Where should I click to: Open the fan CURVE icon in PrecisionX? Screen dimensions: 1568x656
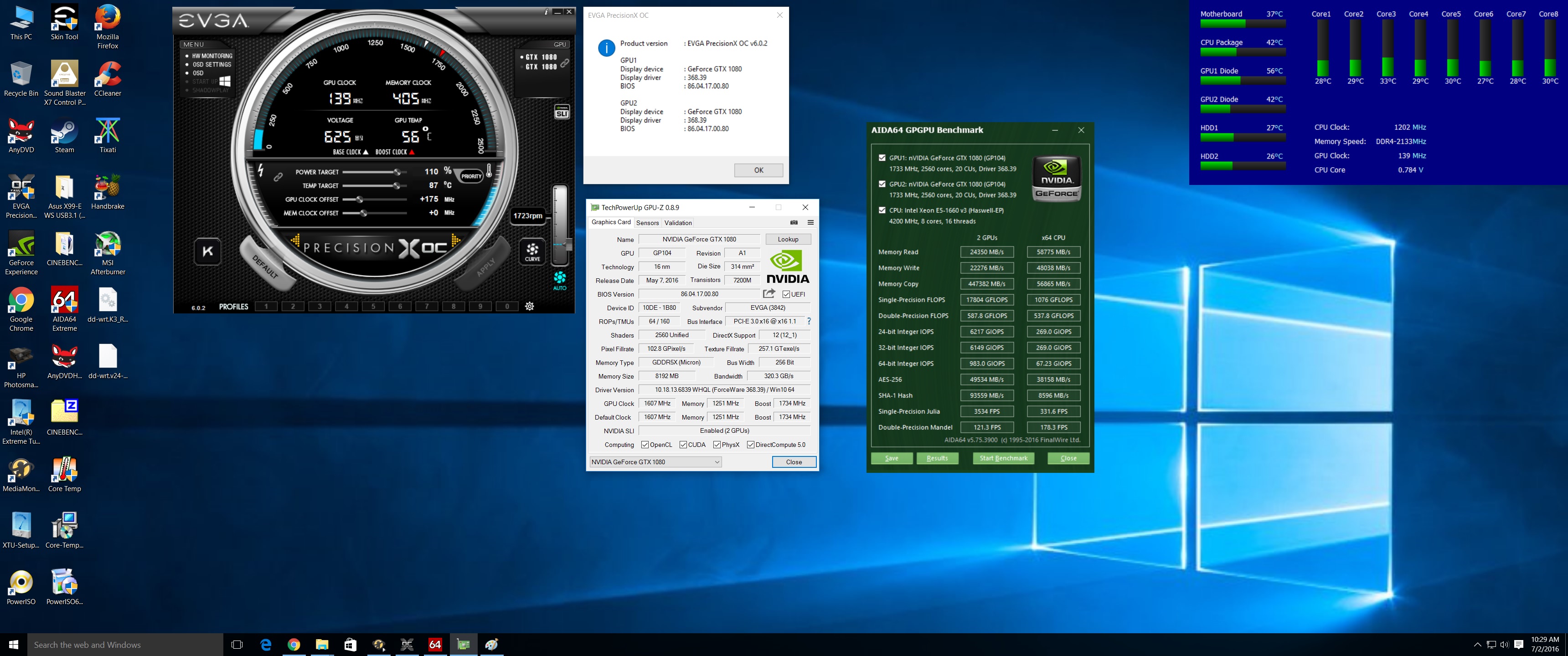tap(532, 251)
